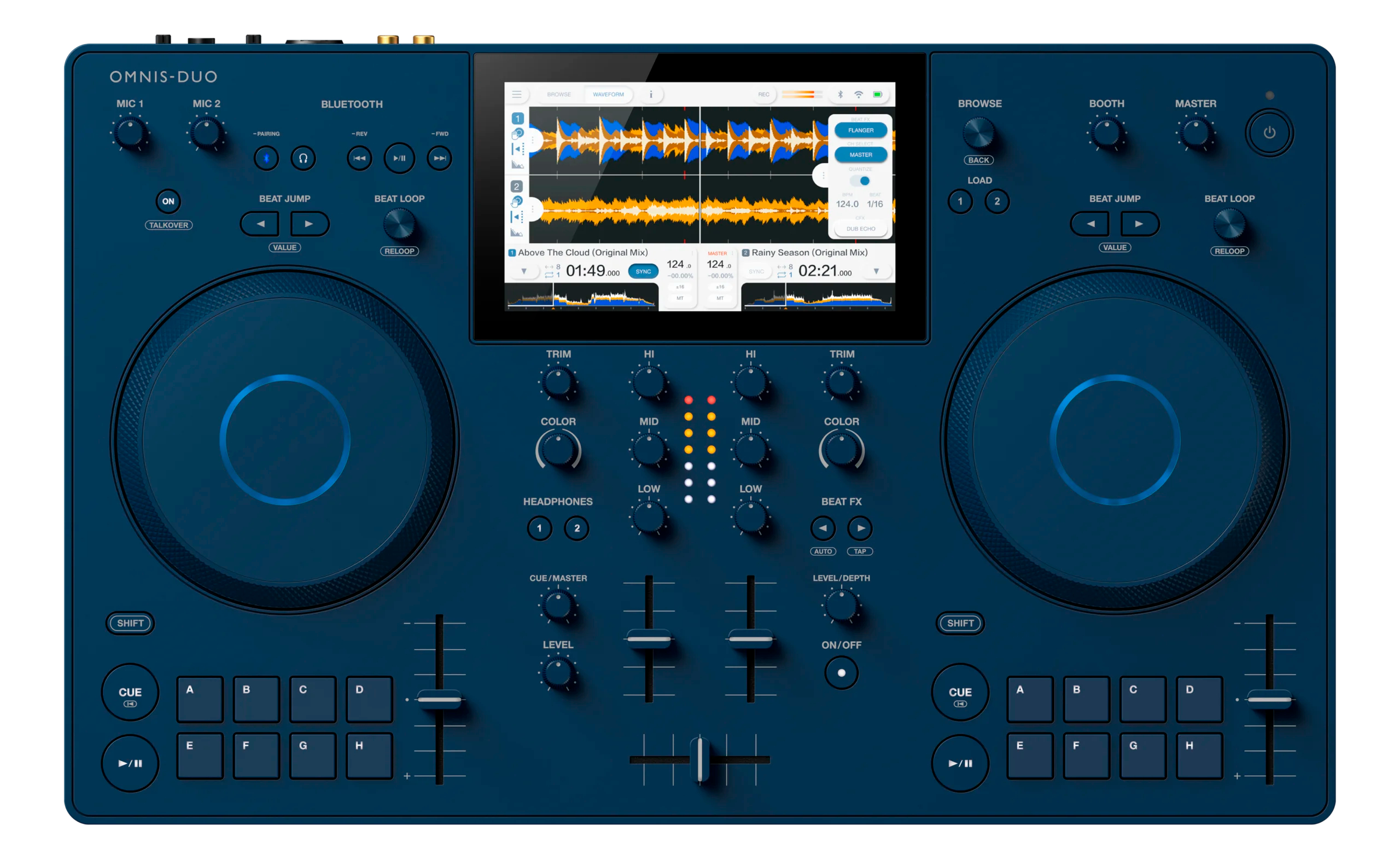Toggle the Quantize switch on the screen
The width and height of the screenshot is (1400, 860).
[x=860, y=181]
